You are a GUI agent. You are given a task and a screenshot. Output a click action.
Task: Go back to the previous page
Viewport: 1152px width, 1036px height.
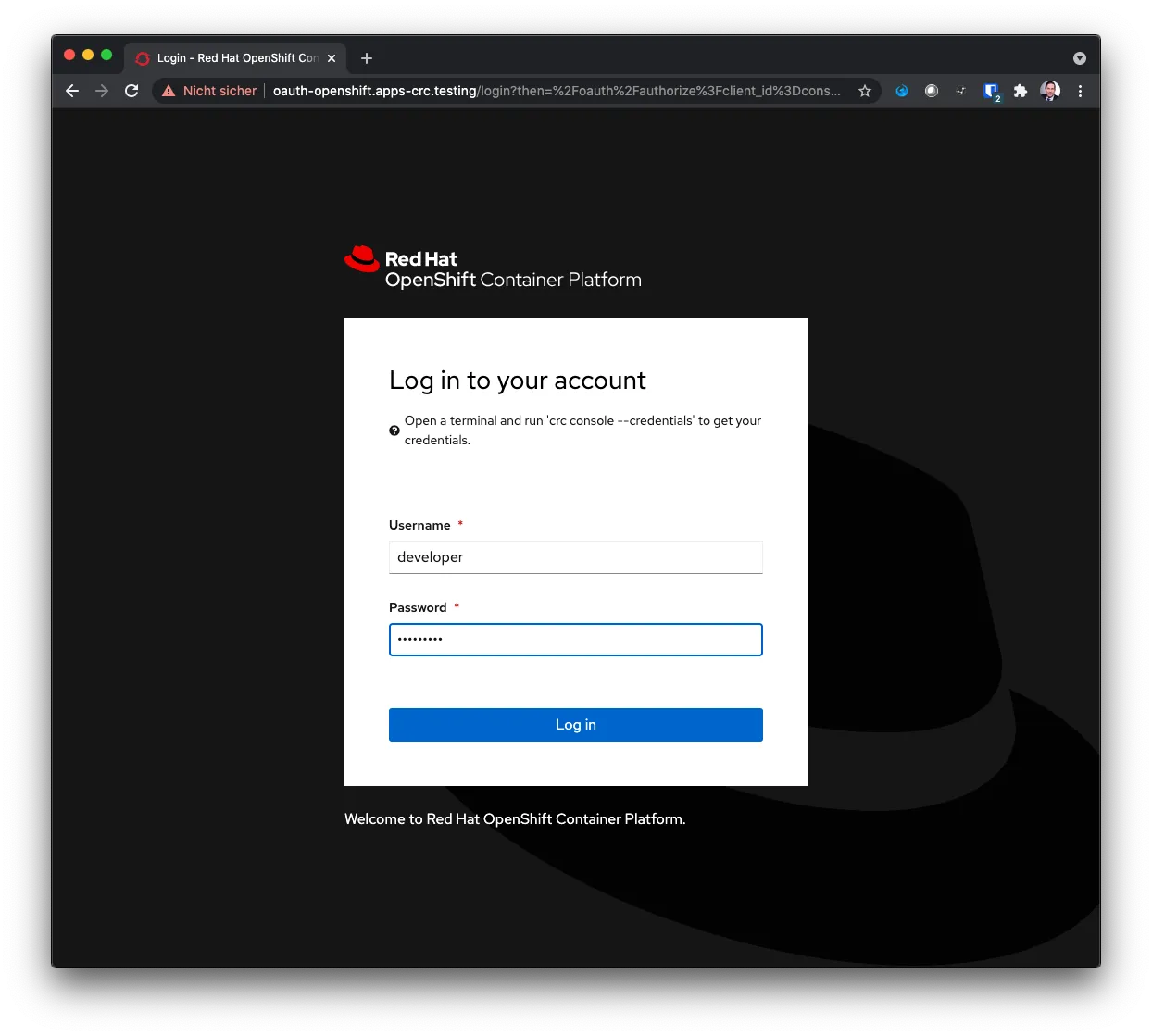72,91
